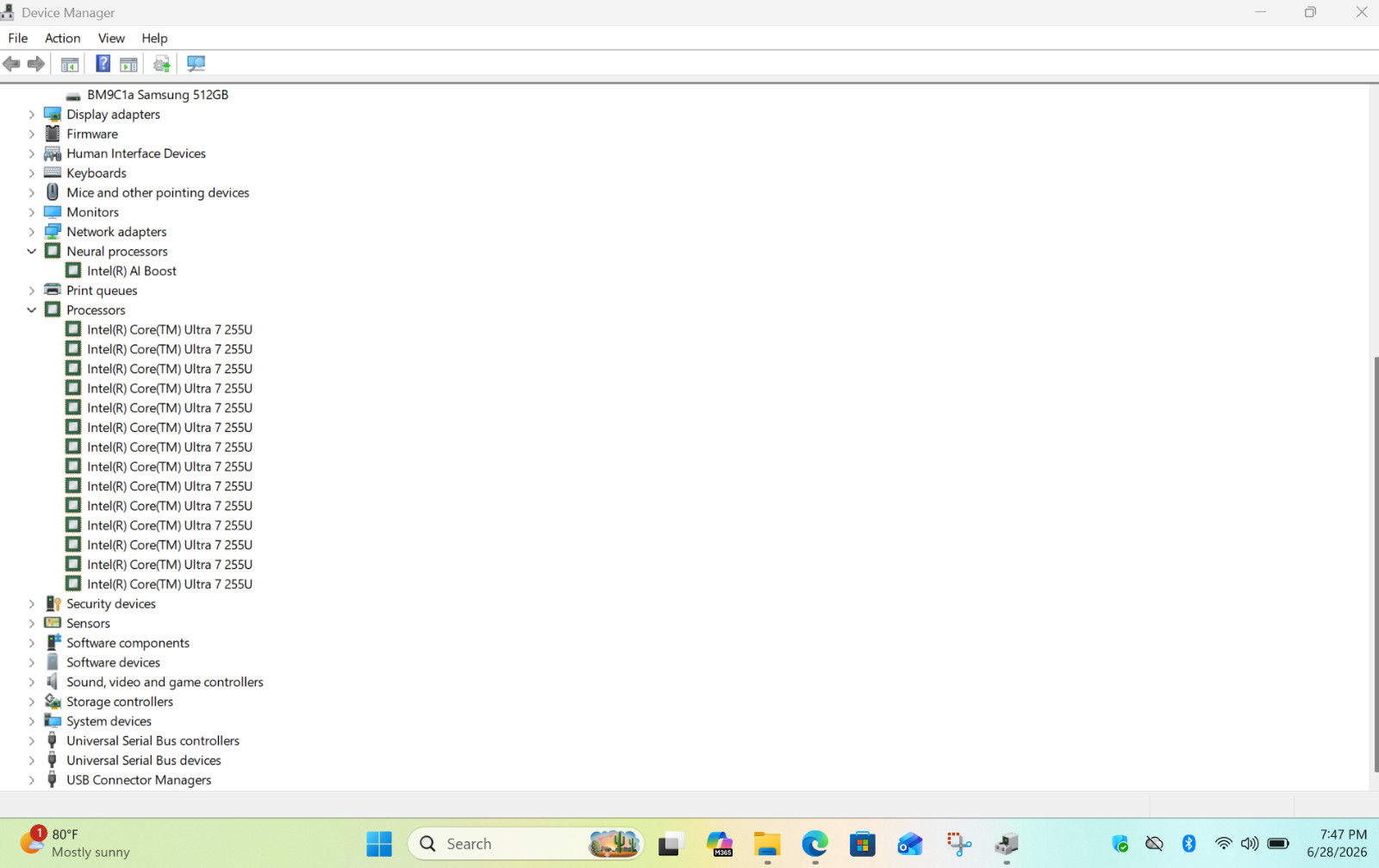Screen dimensions: 1379x868
Task: Click the taskbar Search box
Action: tap(527, 844)
